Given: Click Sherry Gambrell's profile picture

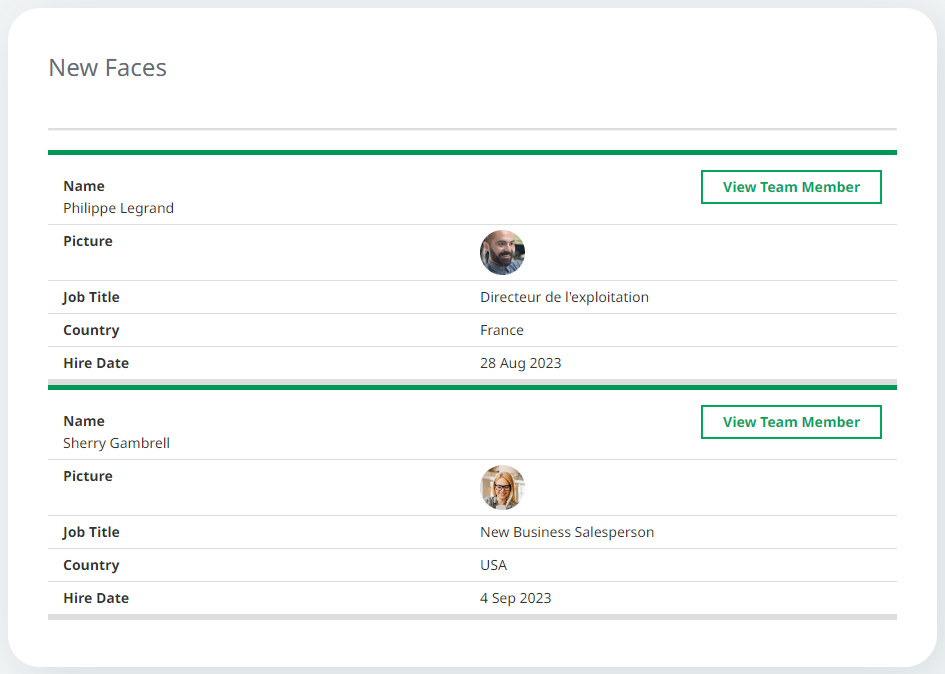Looking at the screenshot, I should tap(502, 488).
